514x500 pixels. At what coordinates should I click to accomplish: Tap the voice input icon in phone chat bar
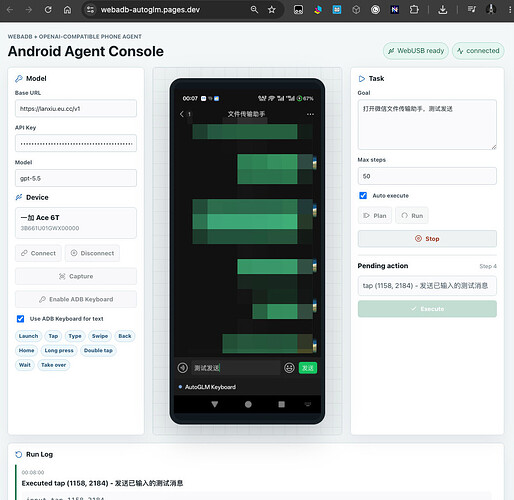click(x=182, y=368)
